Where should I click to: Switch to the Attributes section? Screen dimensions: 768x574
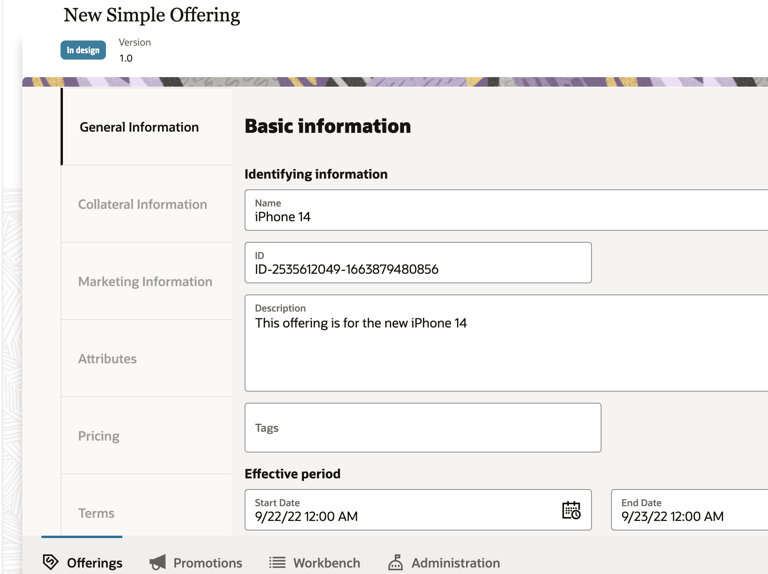click(107, 359)
